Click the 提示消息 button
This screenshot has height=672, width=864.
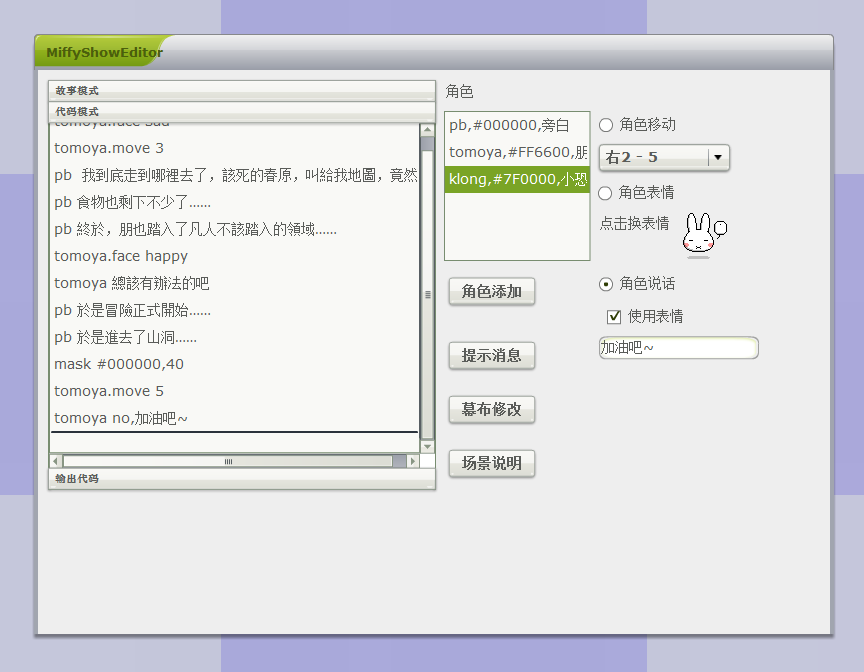pyautogui.click(x=492, y=356)
